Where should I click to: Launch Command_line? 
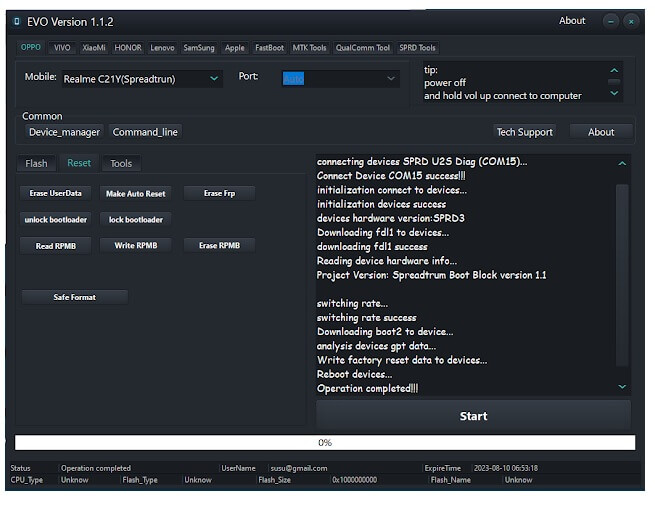click(x=145, y=132)
